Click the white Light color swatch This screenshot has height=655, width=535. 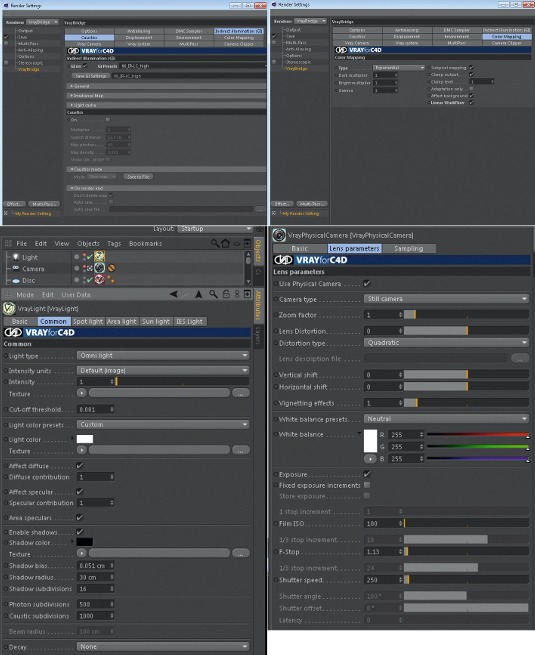pyautogui.click(x=85, y=439)
